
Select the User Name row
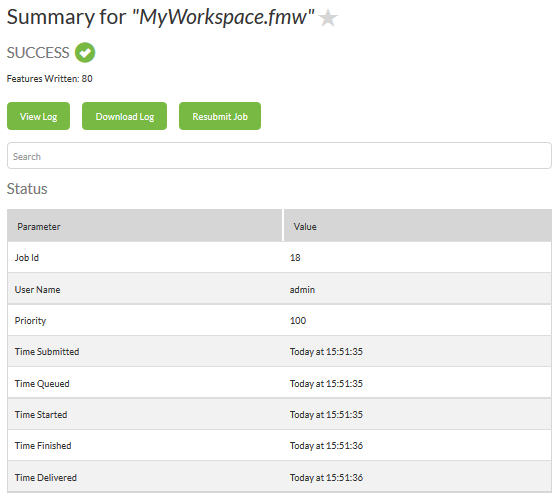pyautogui.click(x=279, y=289)
